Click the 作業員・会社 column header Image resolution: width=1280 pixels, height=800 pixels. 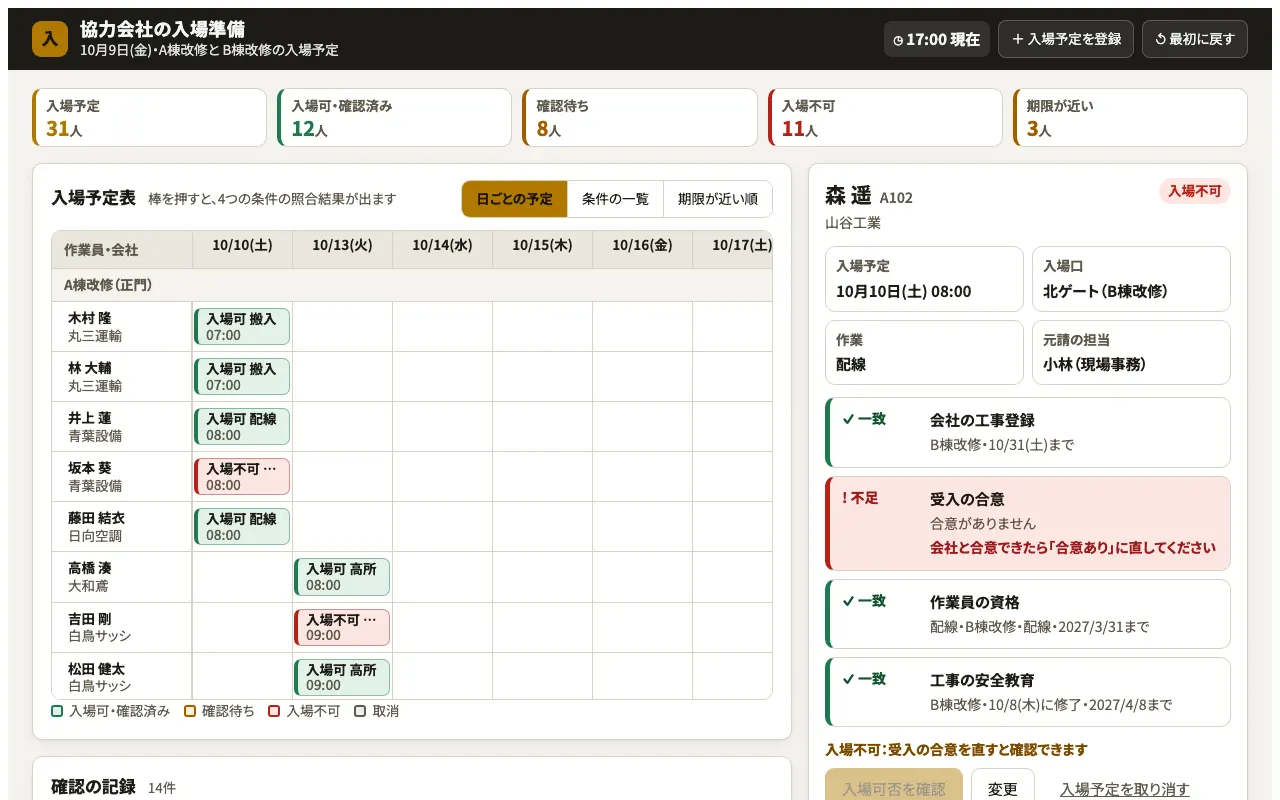click(122, 250)
